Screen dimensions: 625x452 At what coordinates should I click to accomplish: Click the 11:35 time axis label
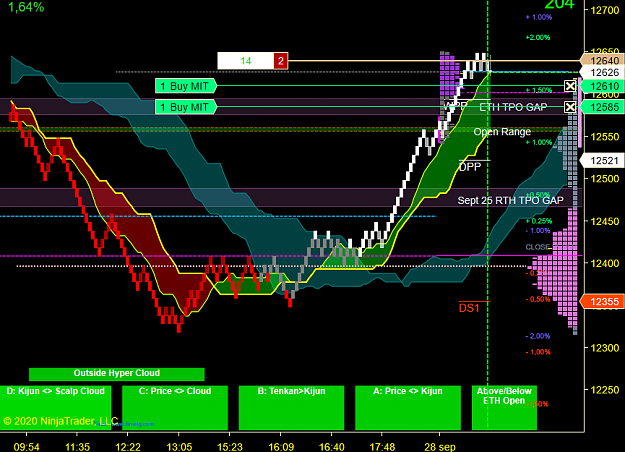click(77, 447)
